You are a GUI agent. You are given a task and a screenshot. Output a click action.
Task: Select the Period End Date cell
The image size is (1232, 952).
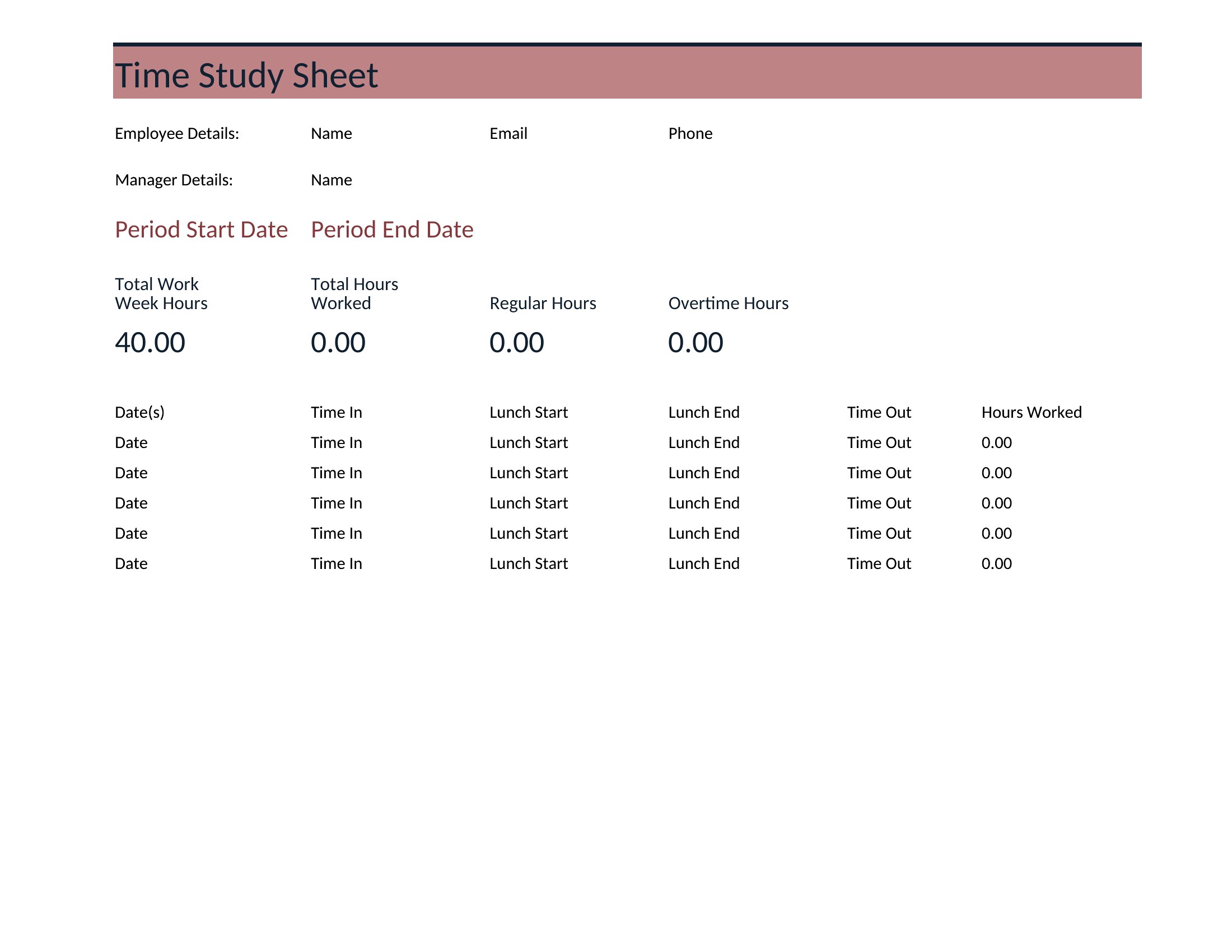pyautogui.click(x=392, y=230)
